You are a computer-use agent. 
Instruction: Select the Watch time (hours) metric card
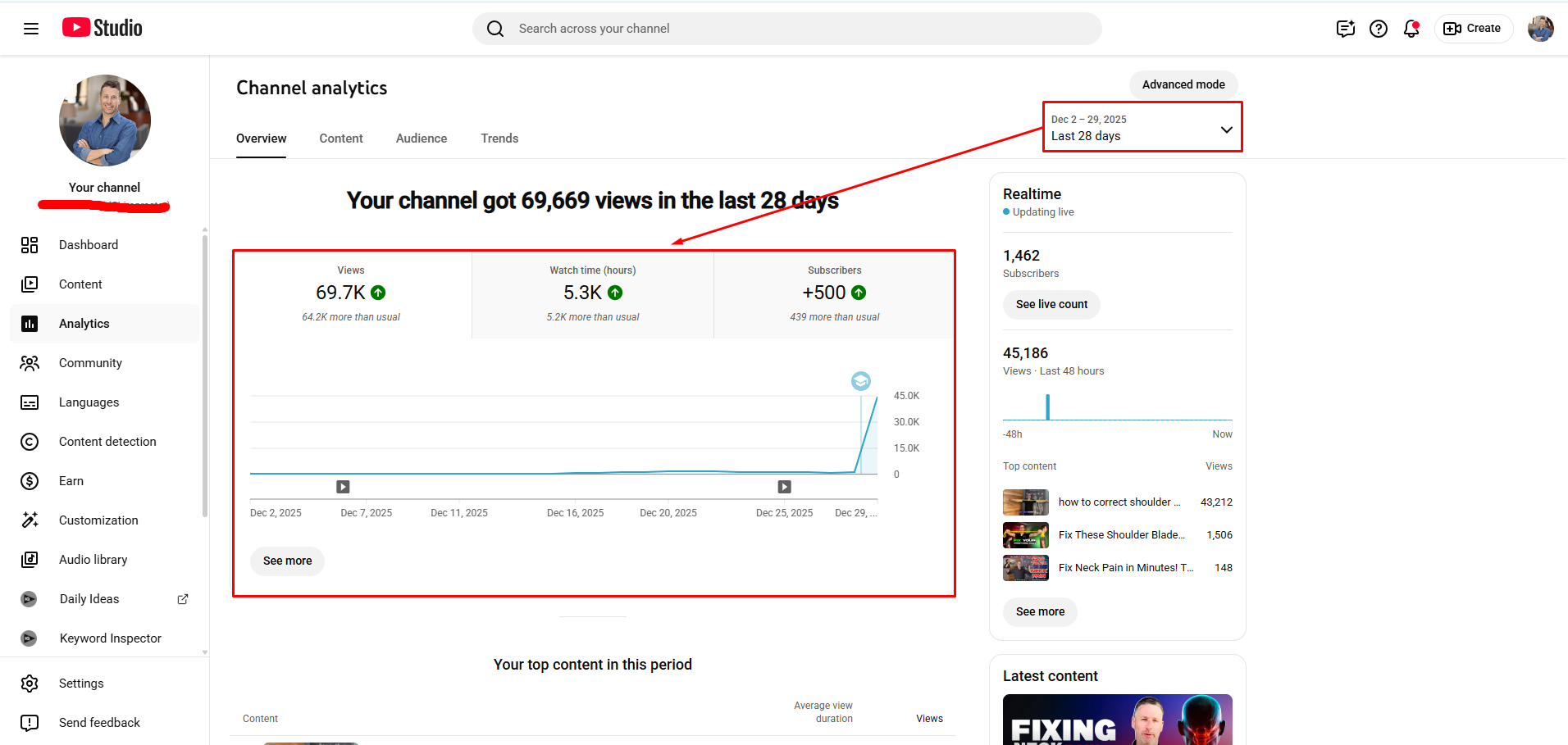pyautogui.click(x=592, y=293)
